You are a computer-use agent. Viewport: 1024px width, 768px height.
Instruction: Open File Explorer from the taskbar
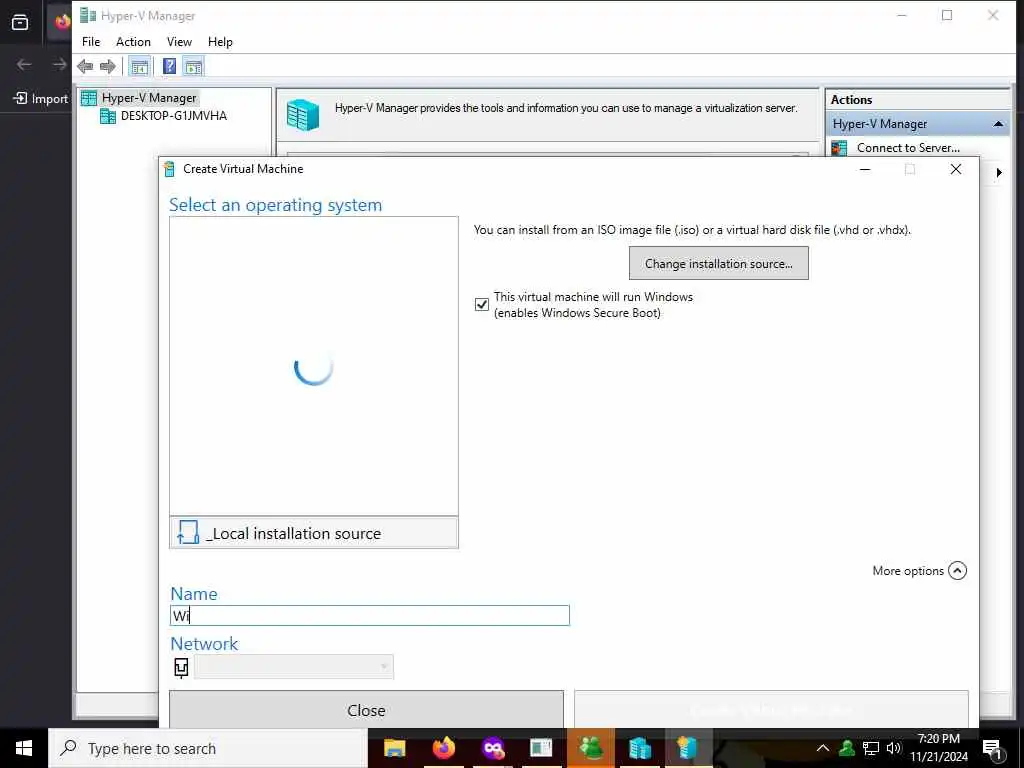click(x=394, y=748)
